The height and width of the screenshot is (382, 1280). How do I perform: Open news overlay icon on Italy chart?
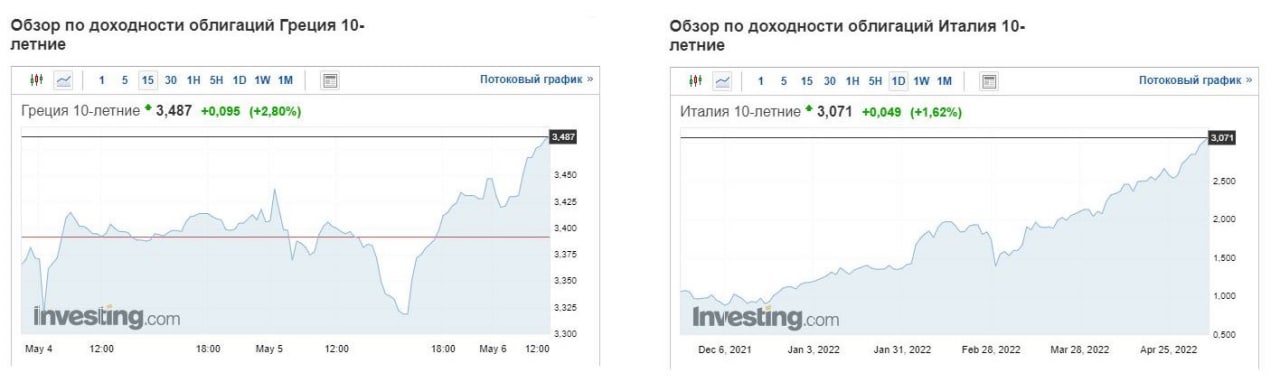pyautogui.click(x=988, y=81)
